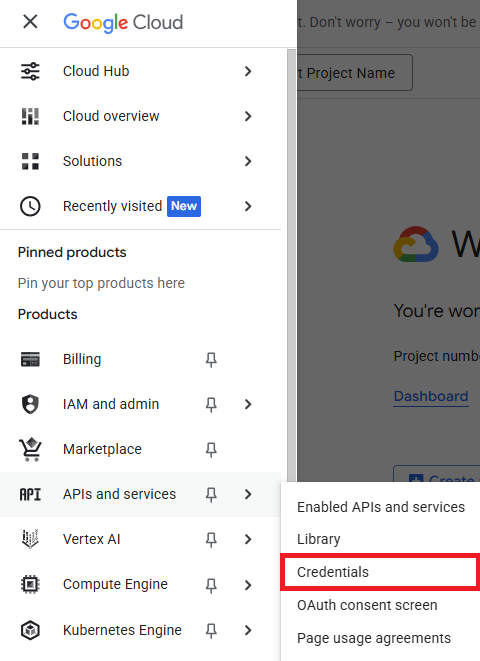Image resolution: width=480 pixels, height=661 pixels.
Task: Open Cloud overview menu entry
Action: tap(140, 116)
